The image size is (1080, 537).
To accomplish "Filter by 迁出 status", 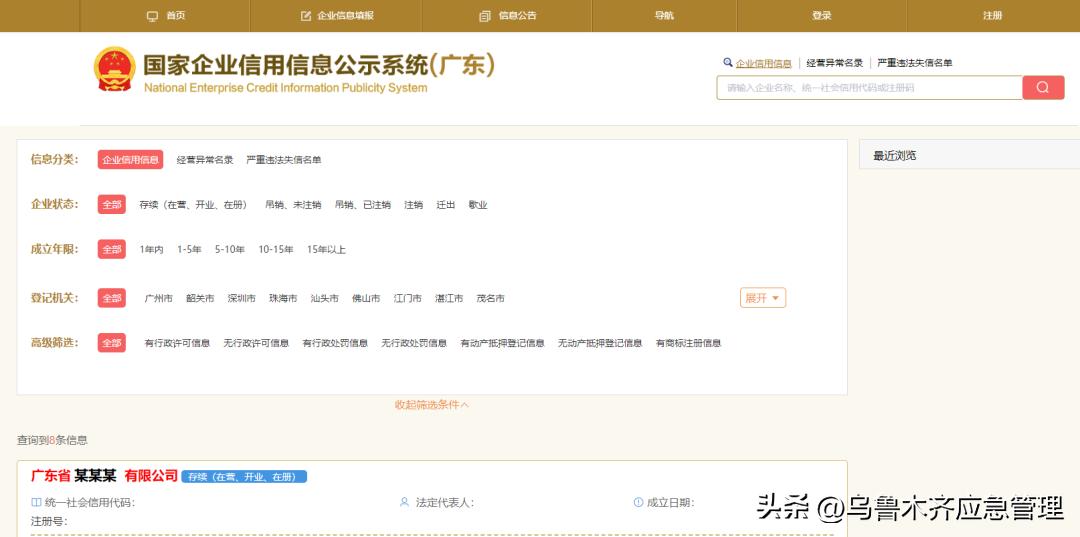I will [x=446, y=205].
